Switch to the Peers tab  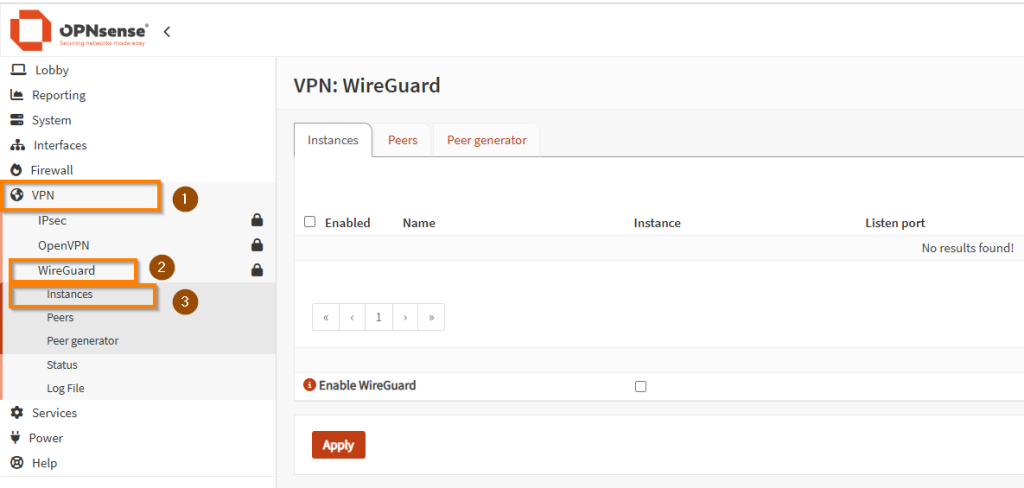(403, 140)
